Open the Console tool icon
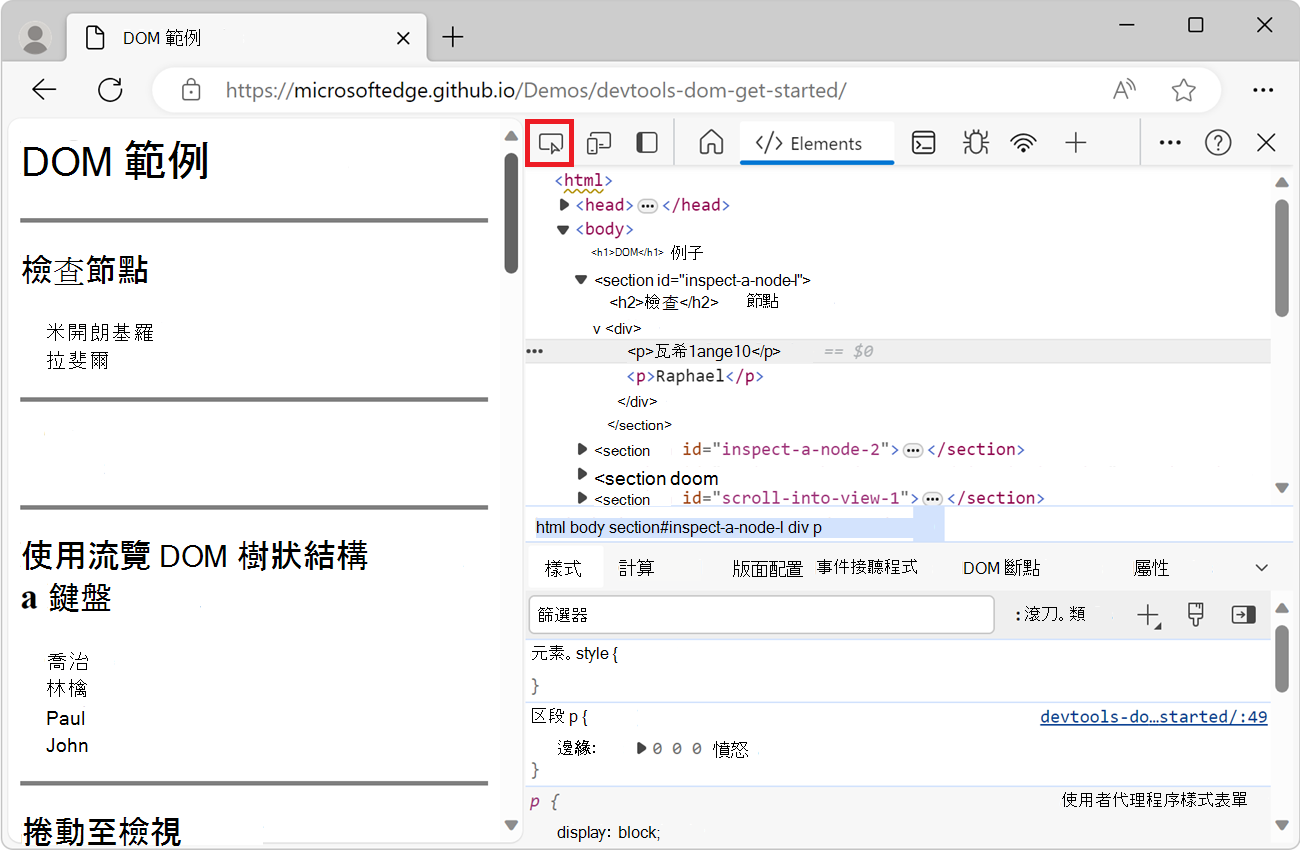This screenshot has width=1300, height=850. [x=924, y=143]
